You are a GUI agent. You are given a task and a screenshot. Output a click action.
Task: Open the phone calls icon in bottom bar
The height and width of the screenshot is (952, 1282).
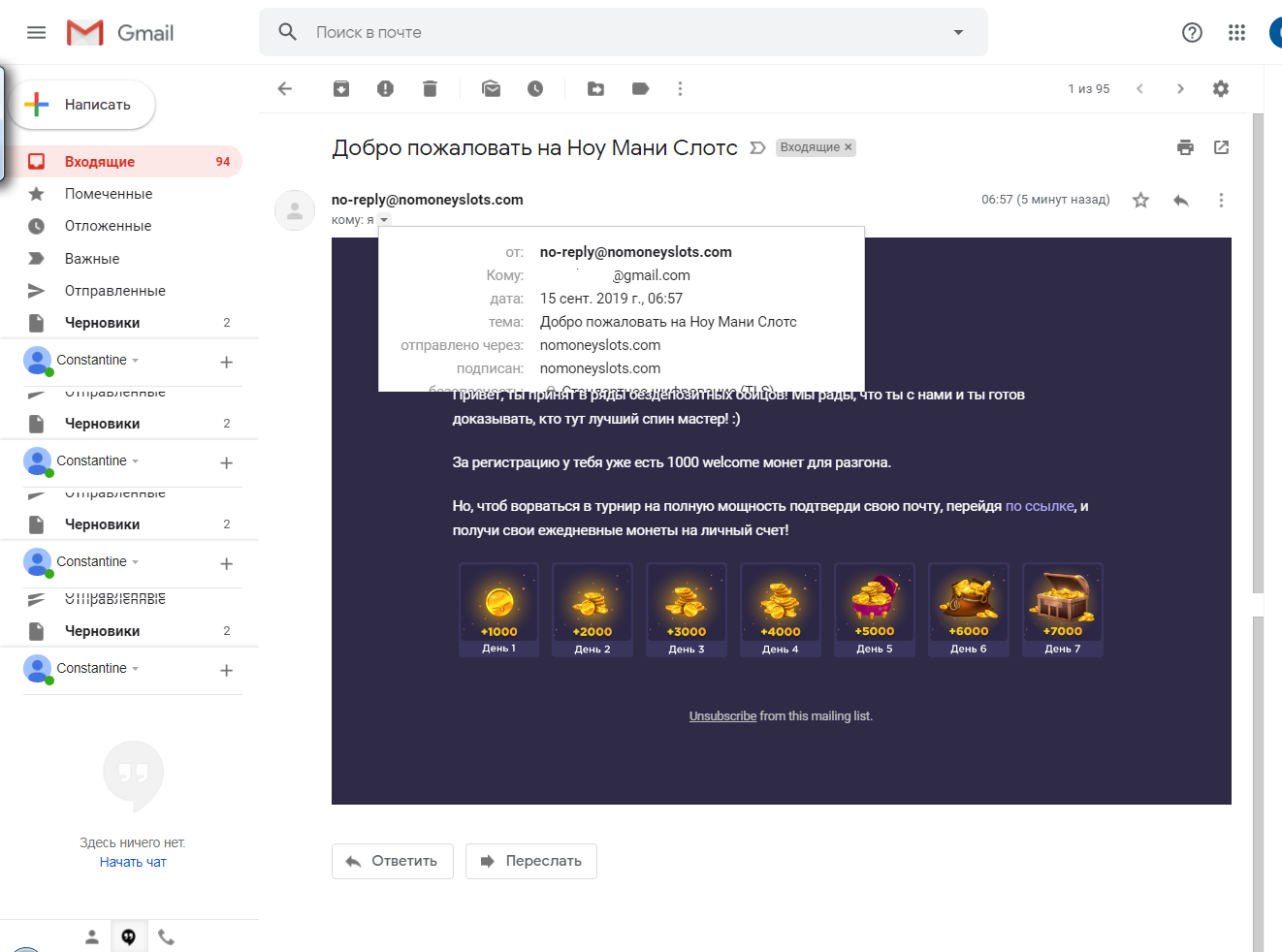click(x=167, y=936)
